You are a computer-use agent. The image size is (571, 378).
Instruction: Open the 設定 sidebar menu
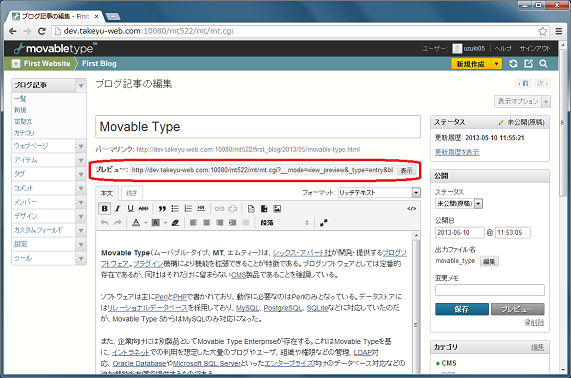21,244
